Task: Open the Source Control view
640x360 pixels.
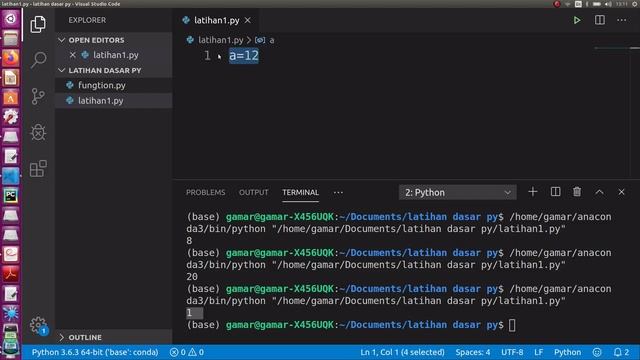Action: (x=38, y=96)
